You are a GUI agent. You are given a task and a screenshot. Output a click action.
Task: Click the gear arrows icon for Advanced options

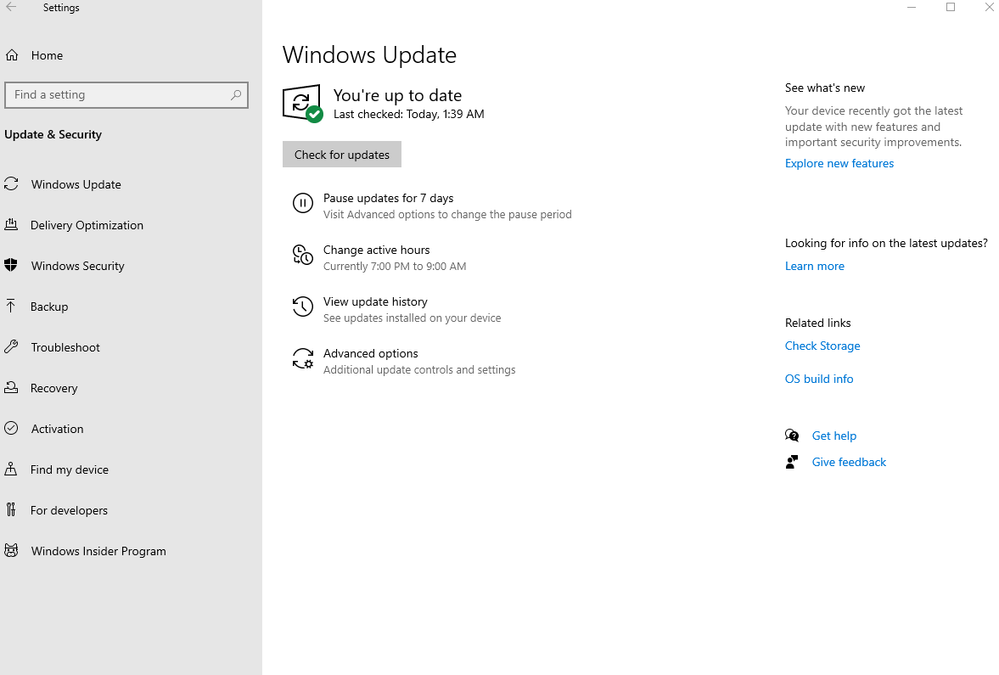coord(303,359)
